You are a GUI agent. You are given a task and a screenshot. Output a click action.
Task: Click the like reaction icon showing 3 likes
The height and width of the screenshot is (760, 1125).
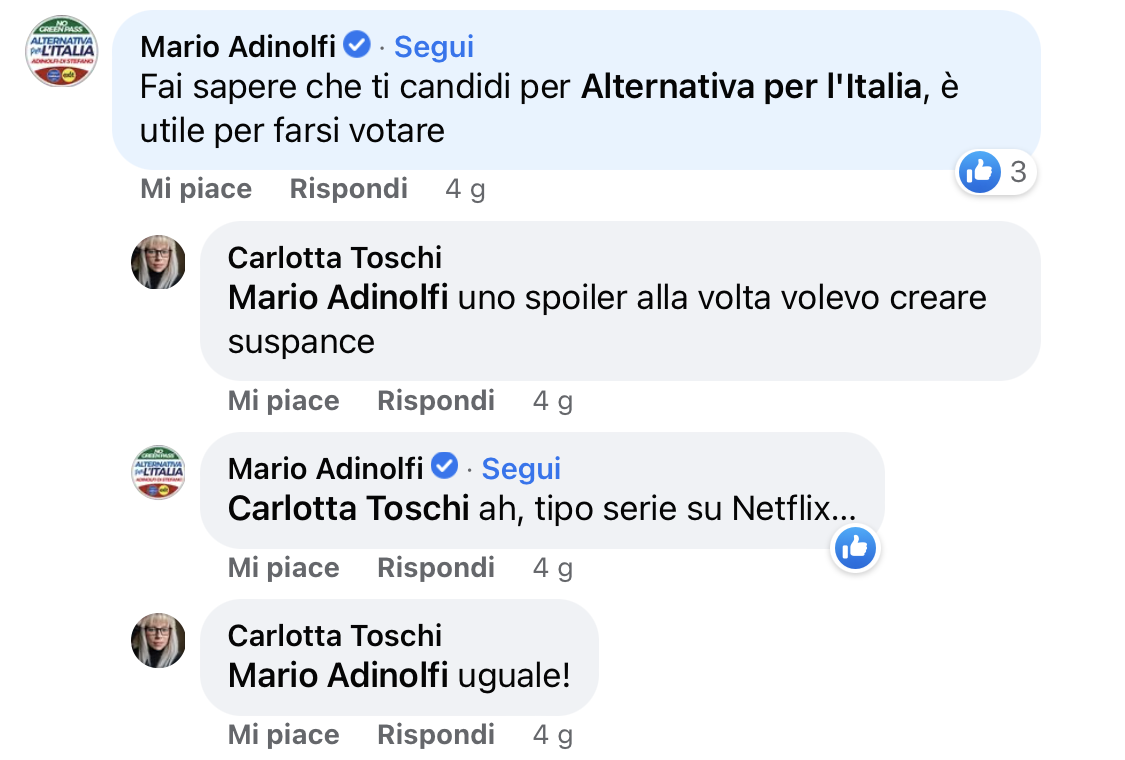(979, 172)
